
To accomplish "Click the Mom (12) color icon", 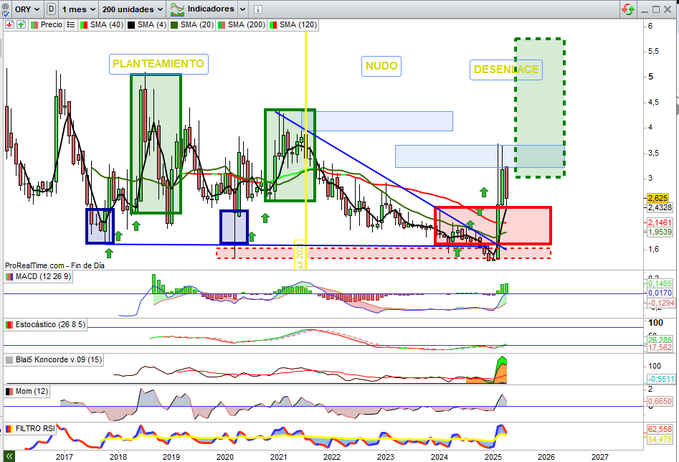I will (9, 391).
